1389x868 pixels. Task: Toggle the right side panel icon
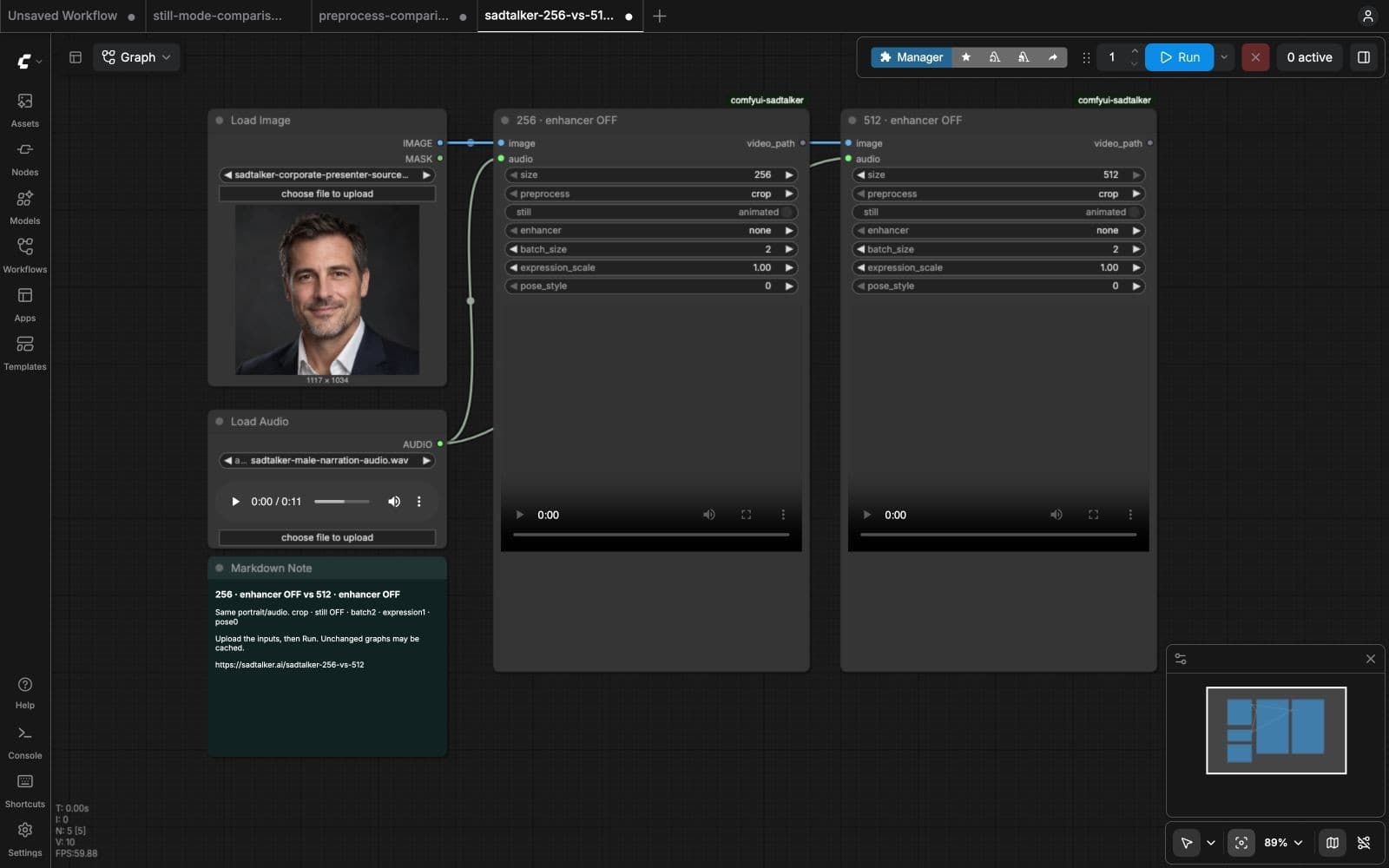click(x=1364, y=57)
